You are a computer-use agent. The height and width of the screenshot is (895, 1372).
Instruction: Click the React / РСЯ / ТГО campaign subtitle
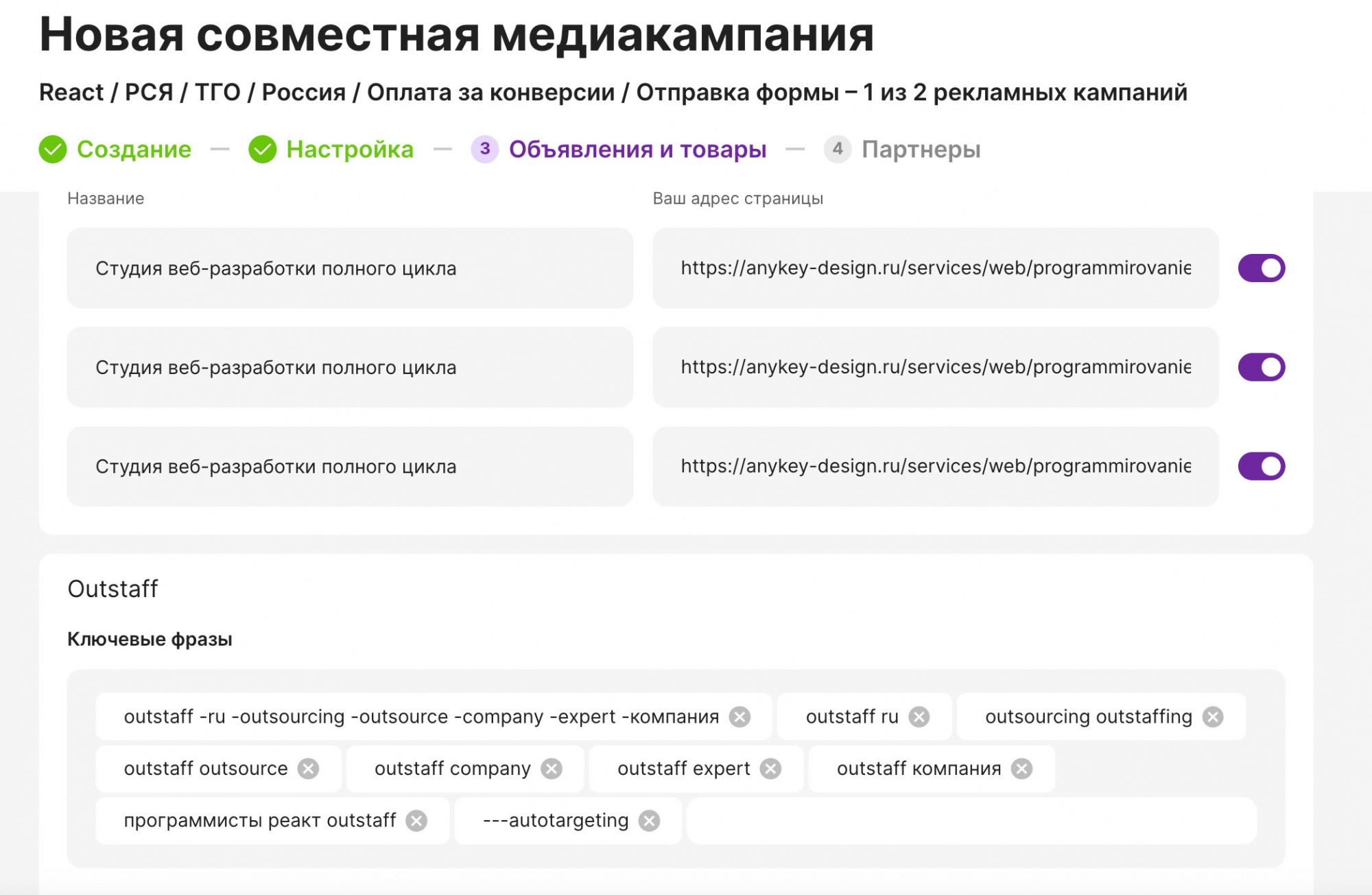coord(613,93)
